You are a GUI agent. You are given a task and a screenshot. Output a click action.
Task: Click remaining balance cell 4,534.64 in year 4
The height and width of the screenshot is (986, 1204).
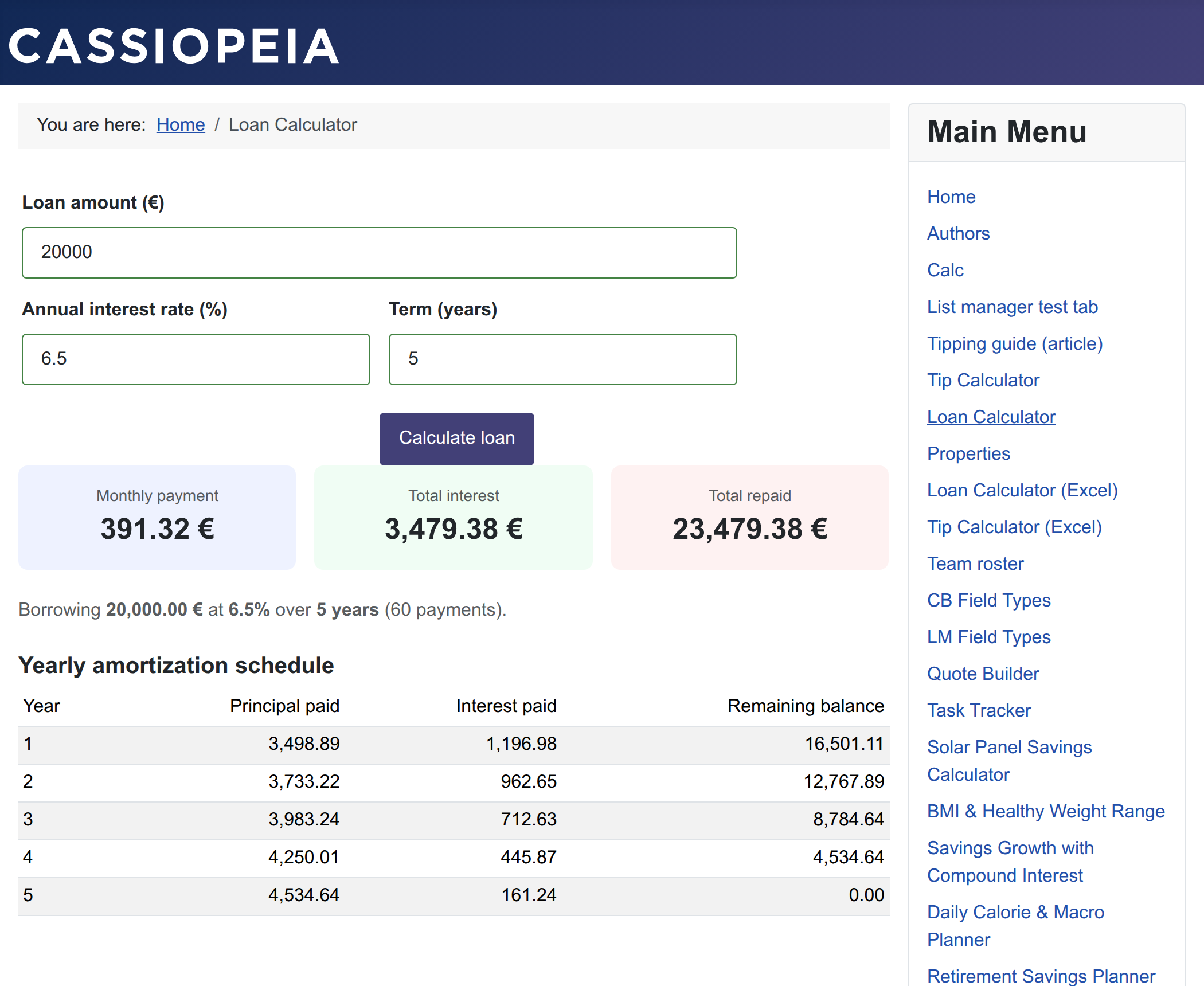849,857
